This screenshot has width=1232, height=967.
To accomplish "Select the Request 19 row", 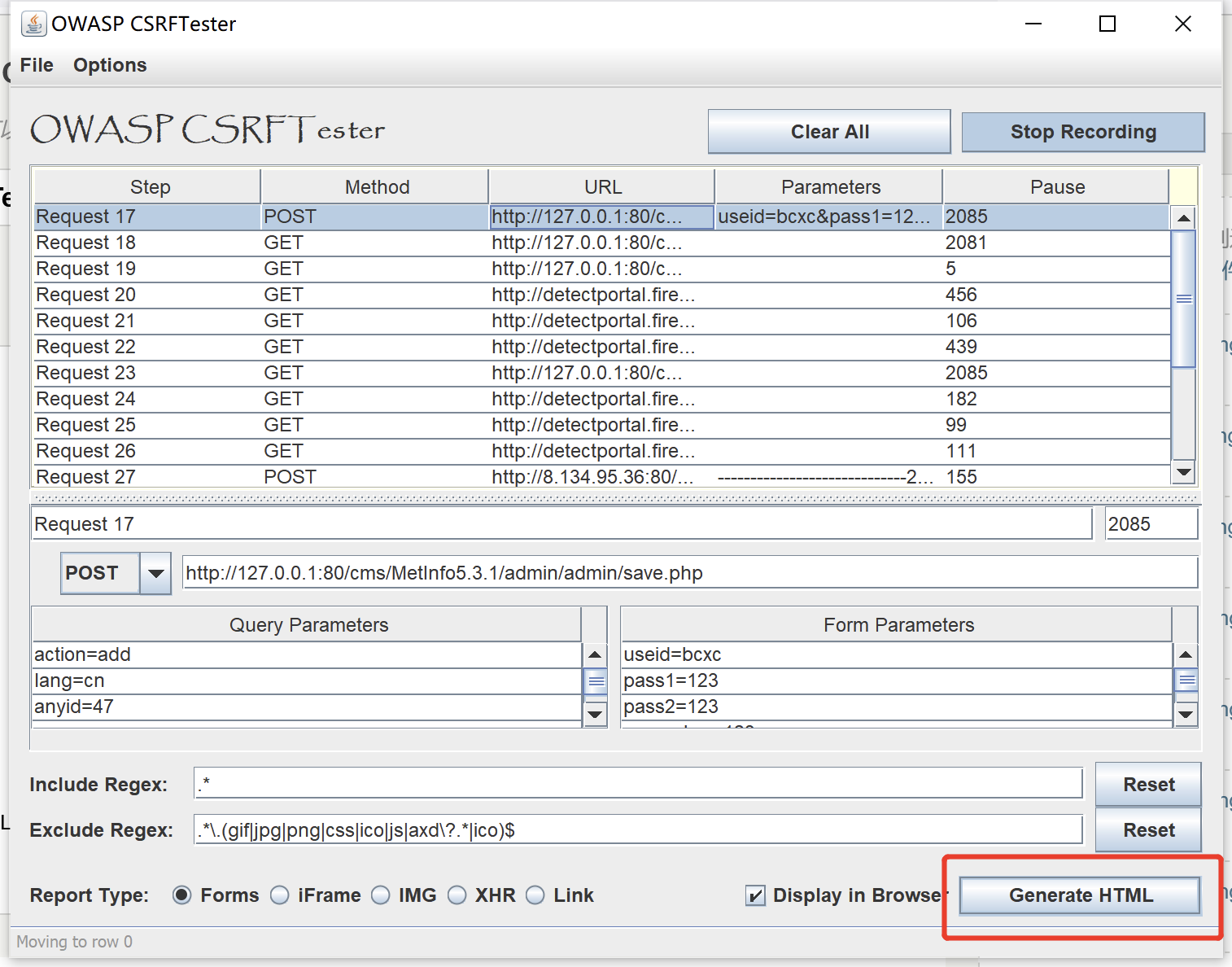I will coord(602,269).
